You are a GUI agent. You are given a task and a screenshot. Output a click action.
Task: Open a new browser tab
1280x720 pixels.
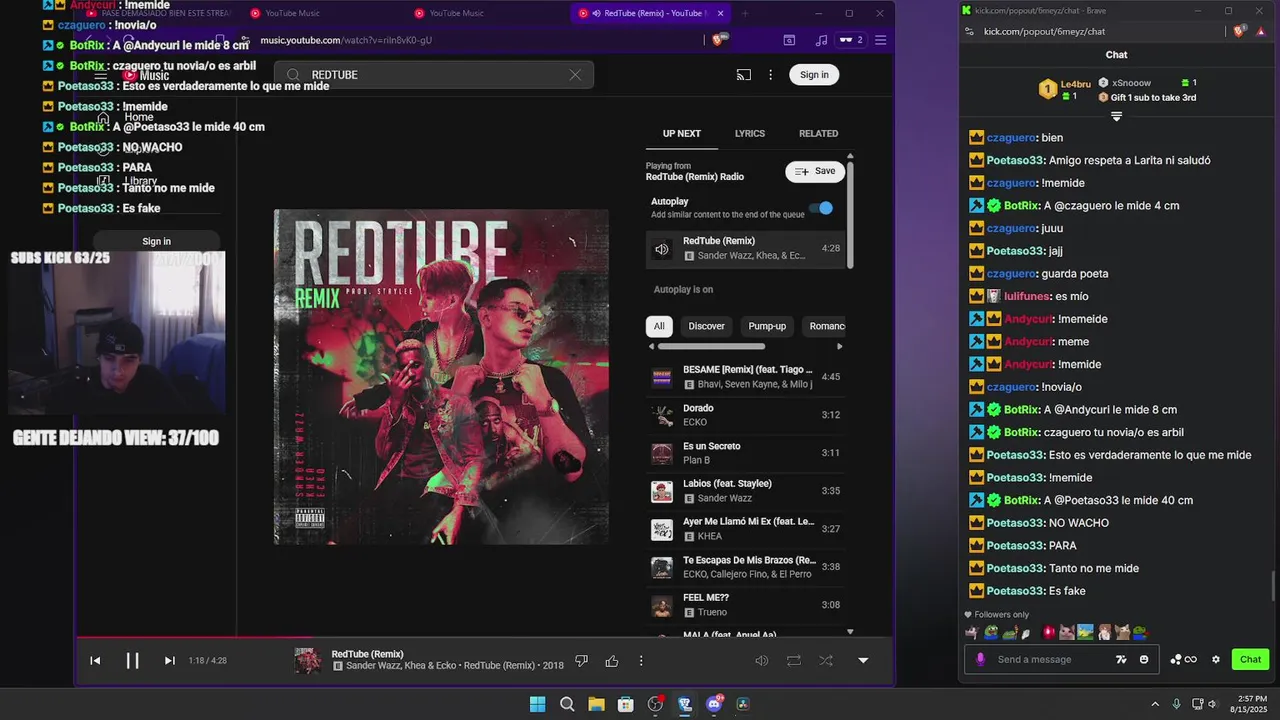(745, 13)
